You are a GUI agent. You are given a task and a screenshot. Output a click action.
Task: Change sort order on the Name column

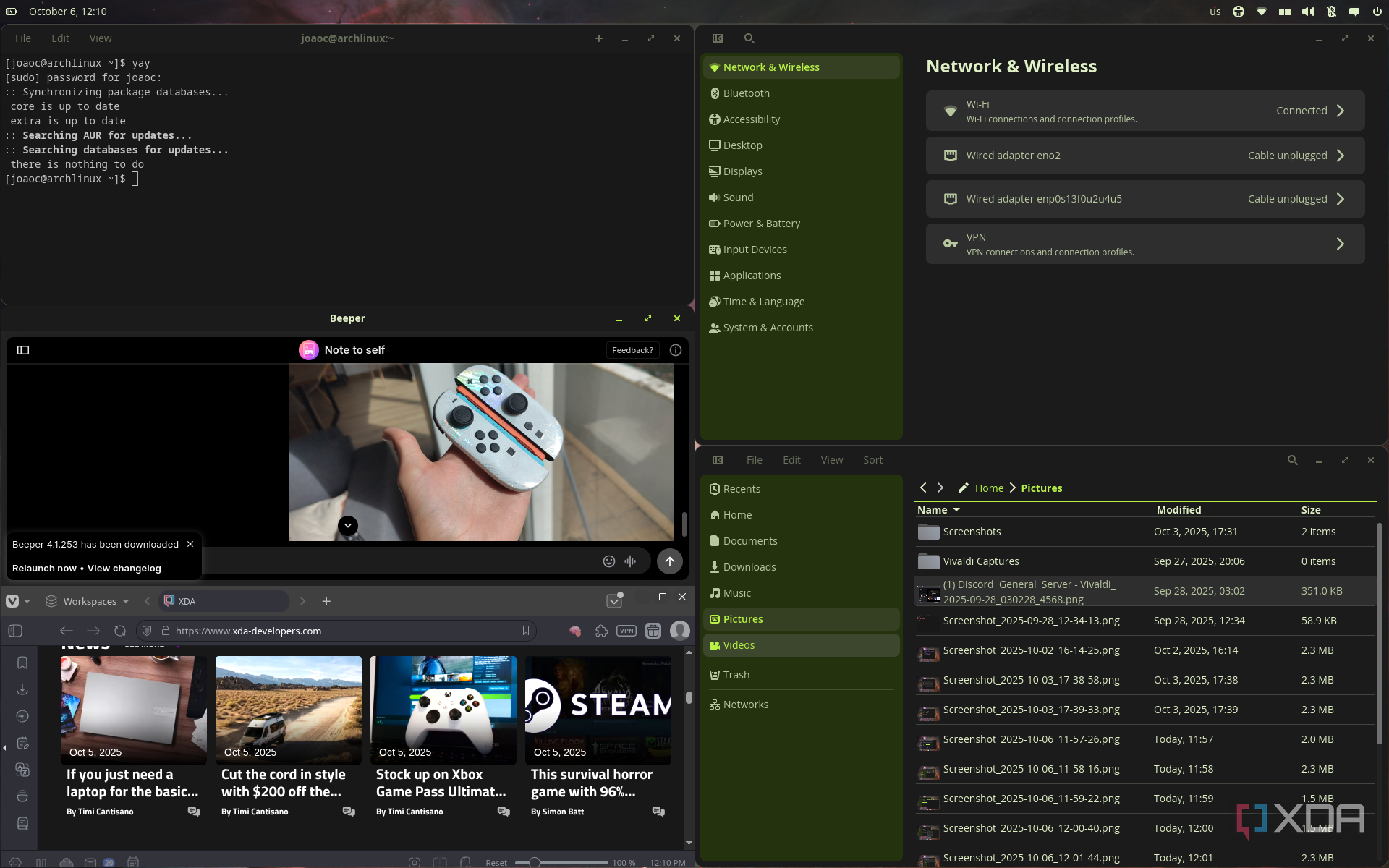click(x=938, y=510)
